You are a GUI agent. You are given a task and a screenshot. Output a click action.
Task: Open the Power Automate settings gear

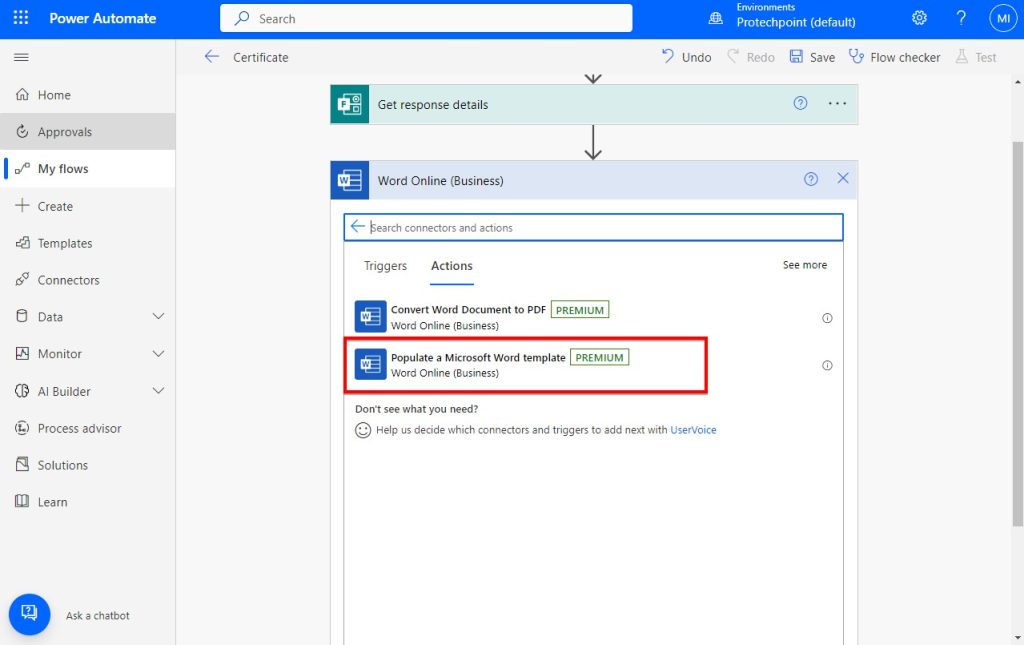[919, 17]
